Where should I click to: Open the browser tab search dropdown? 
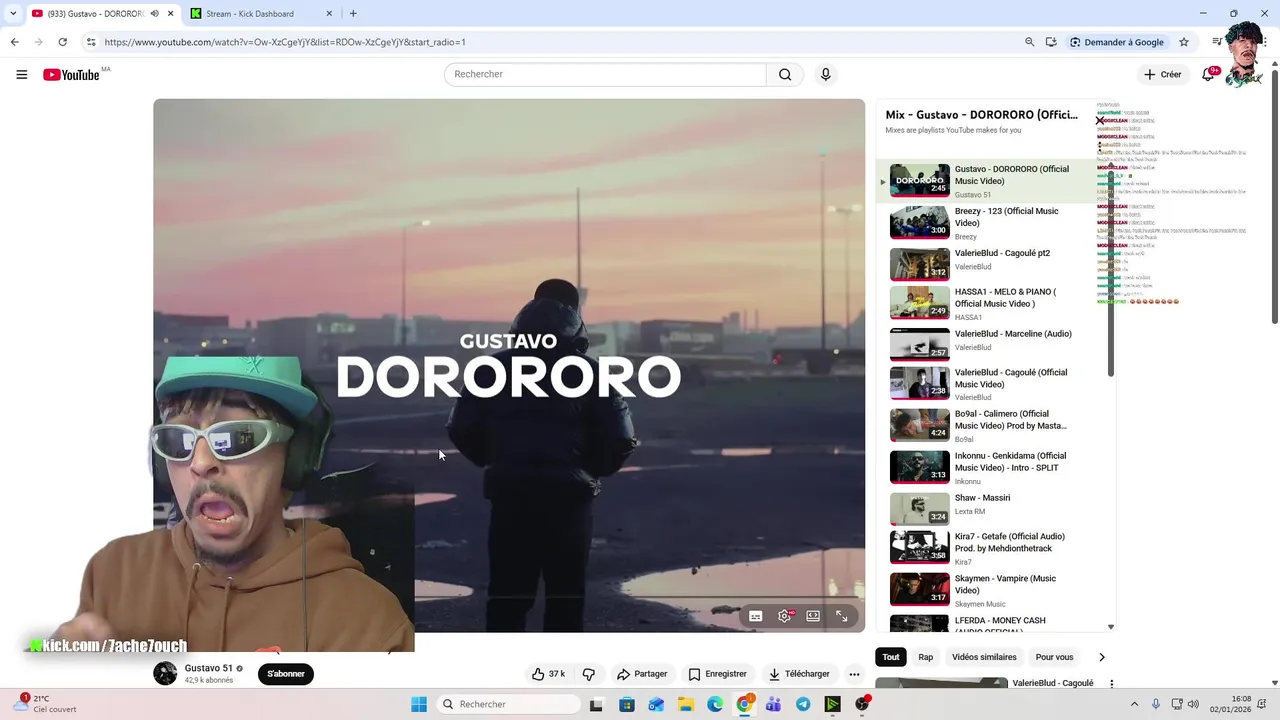tap(12, 14)
